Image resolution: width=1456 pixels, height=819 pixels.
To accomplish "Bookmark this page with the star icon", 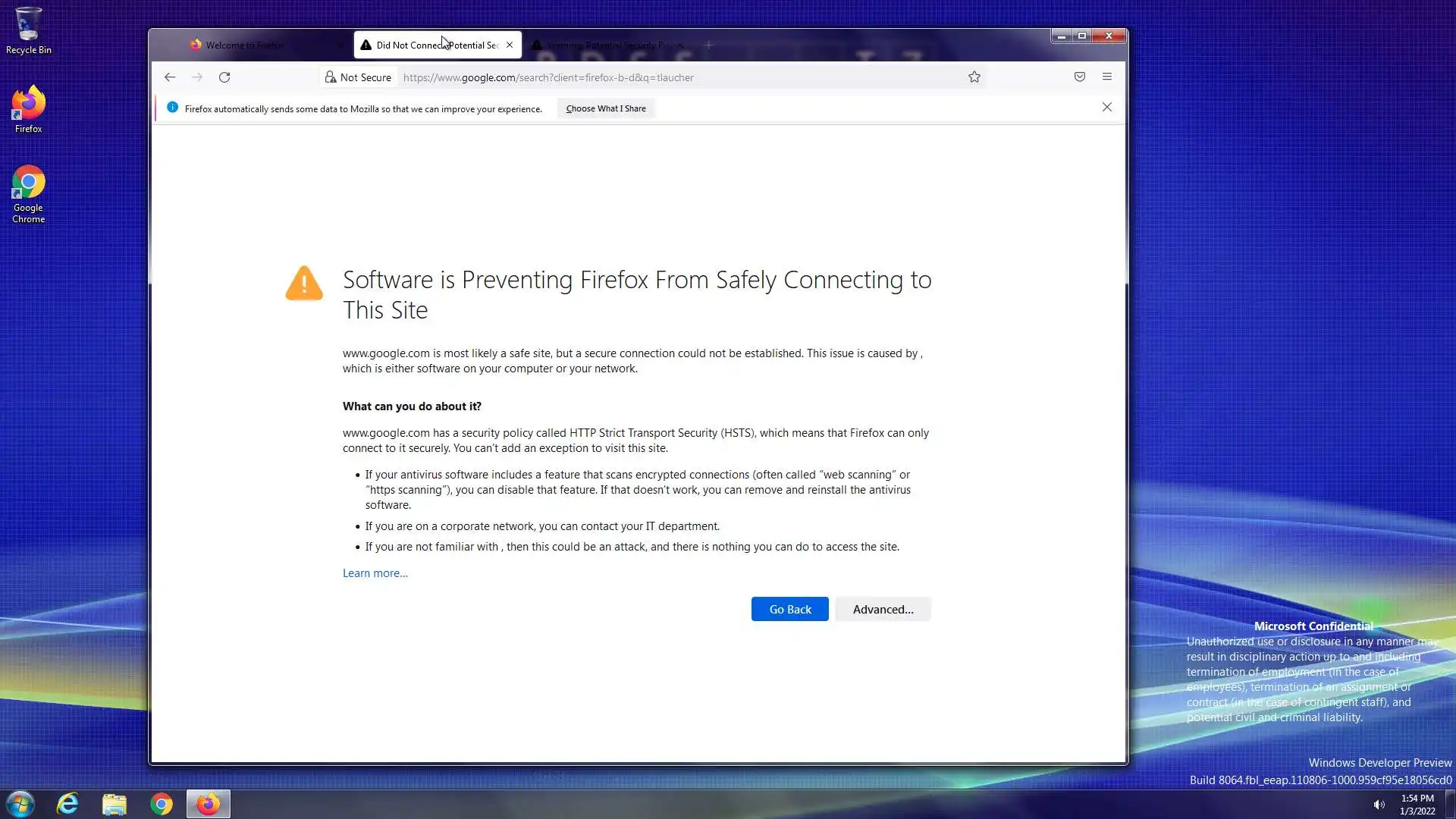I will 974,77.
